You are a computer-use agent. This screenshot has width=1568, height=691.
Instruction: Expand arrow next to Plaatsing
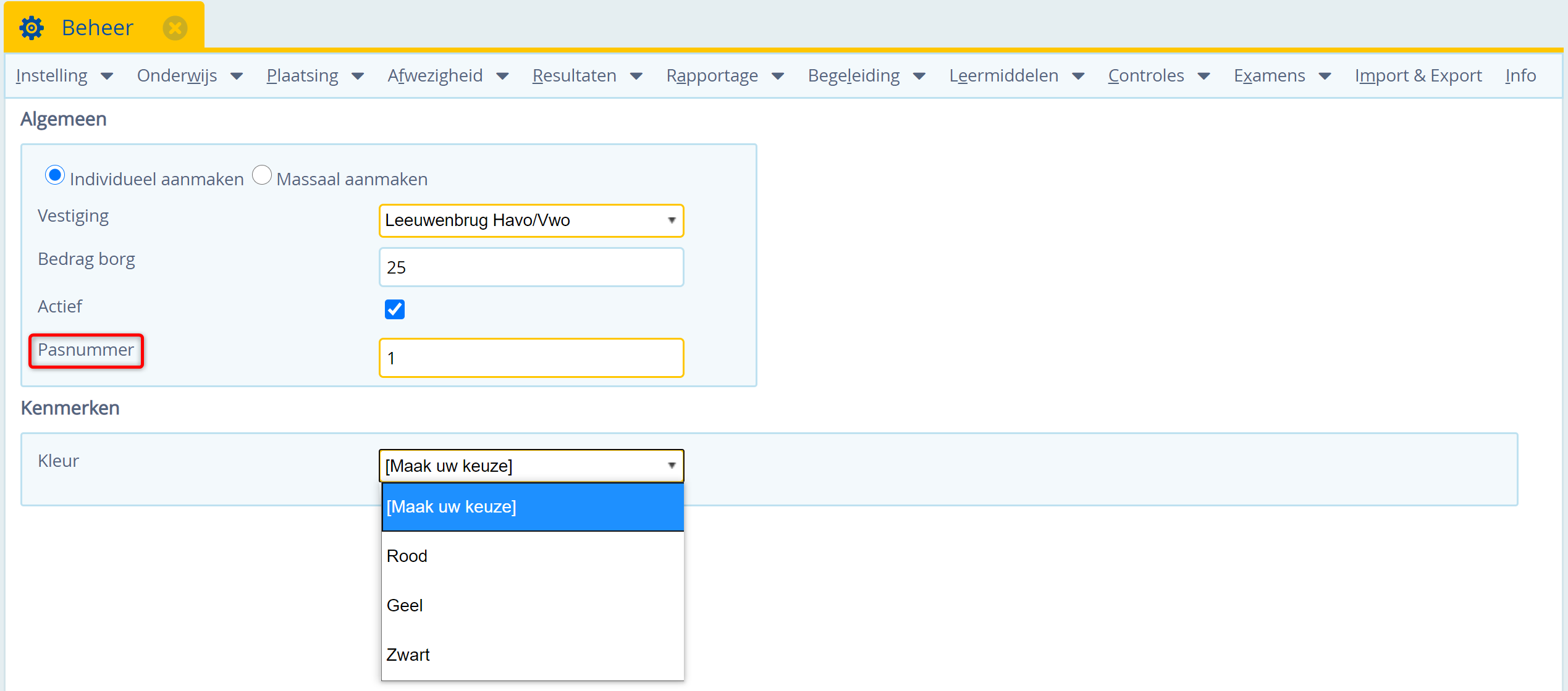[x=358, y=77]
